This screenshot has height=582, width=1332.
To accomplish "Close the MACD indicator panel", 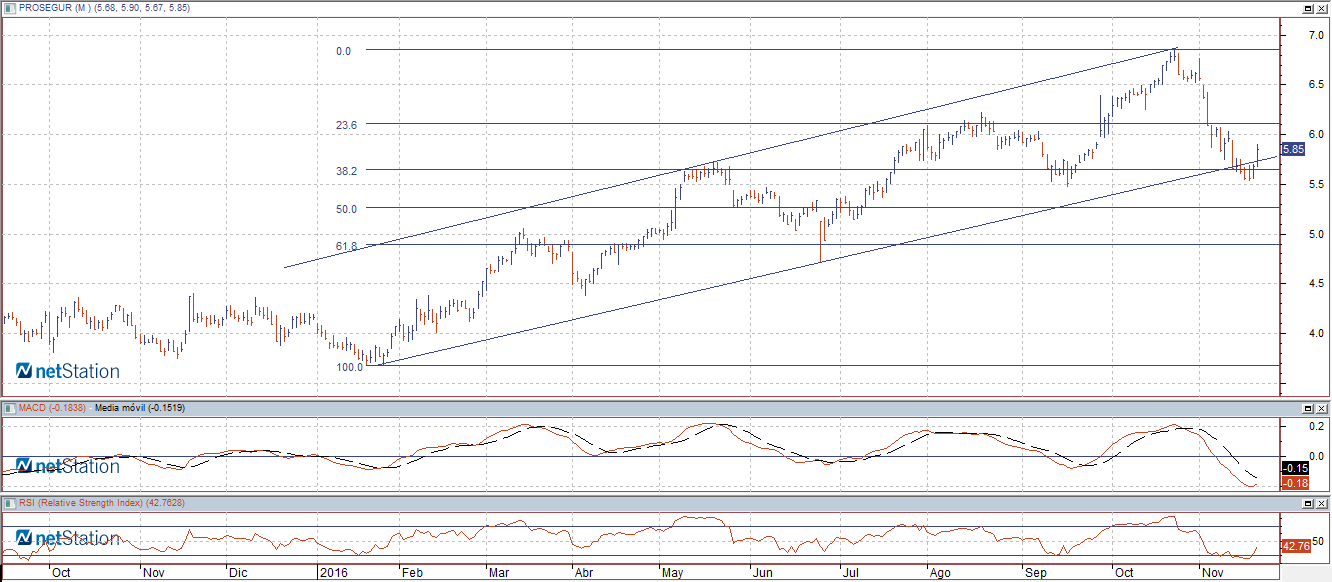I will tap(1322, 408).
